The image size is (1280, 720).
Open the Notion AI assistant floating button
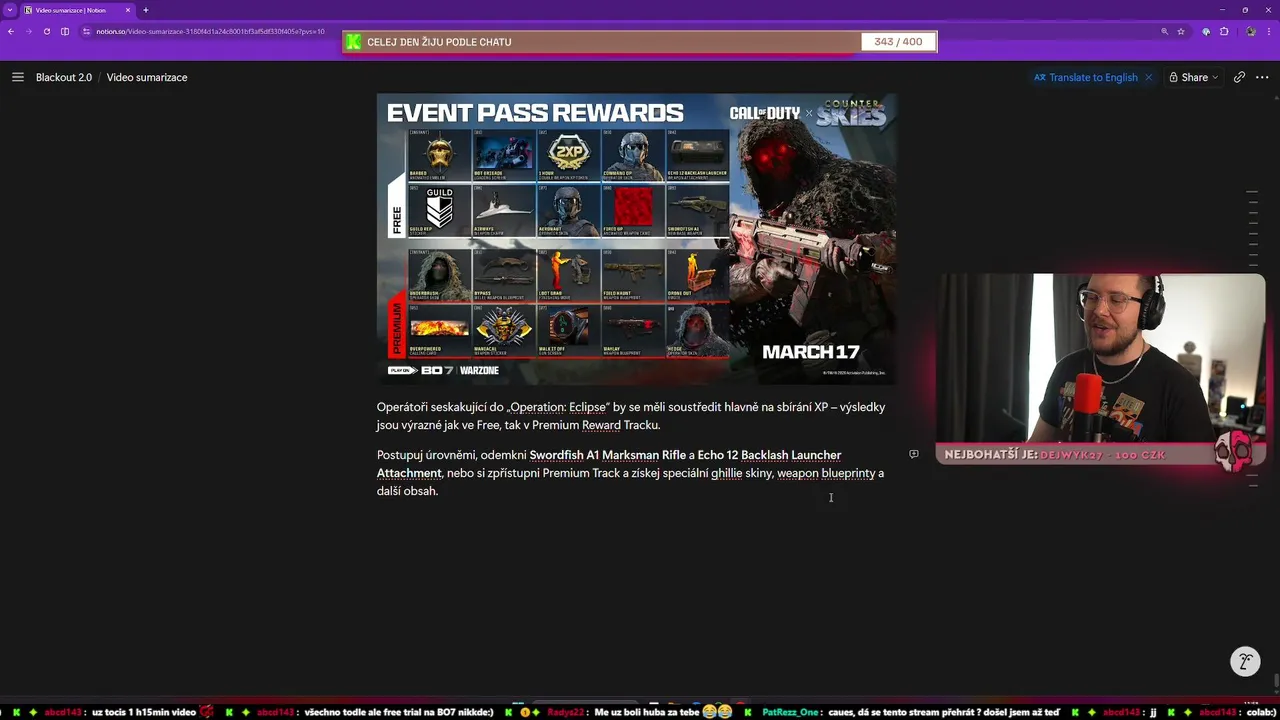point(1245,662)
